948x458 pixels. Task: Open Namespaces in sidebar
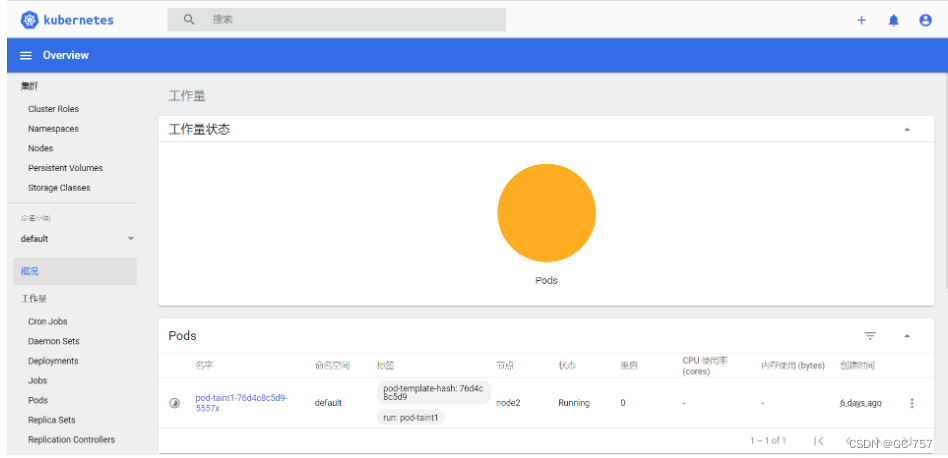(x=53, y=129)
